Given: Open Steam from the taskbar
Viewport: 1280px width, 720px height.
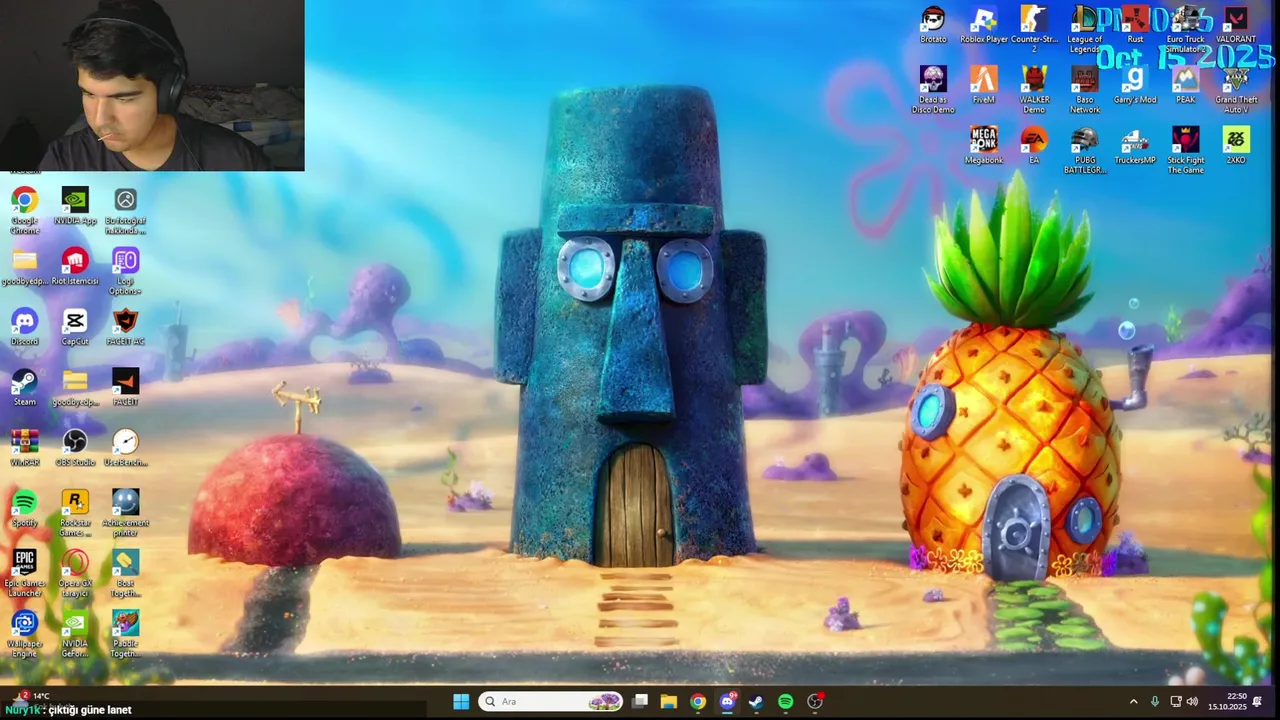Looking at the screenshot, I should 756,702.
